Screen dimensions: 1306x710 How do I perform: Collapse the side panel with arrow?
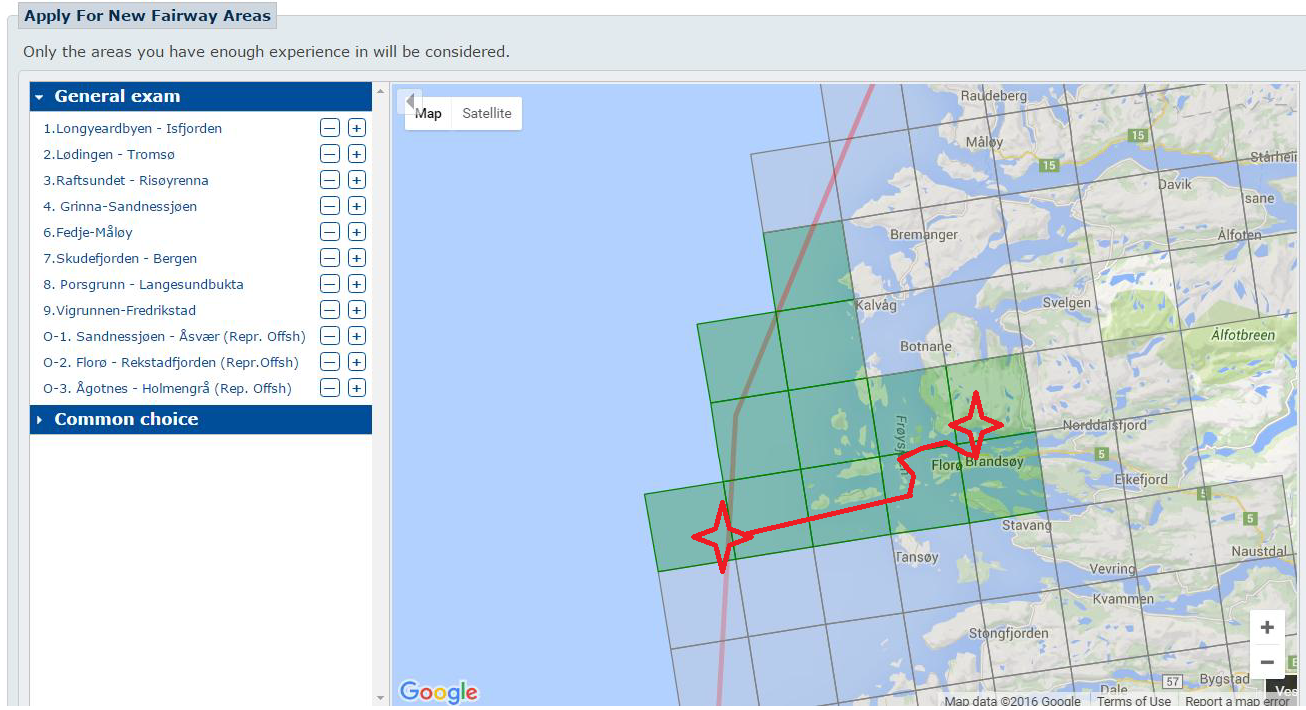click(x=409, y=102)
